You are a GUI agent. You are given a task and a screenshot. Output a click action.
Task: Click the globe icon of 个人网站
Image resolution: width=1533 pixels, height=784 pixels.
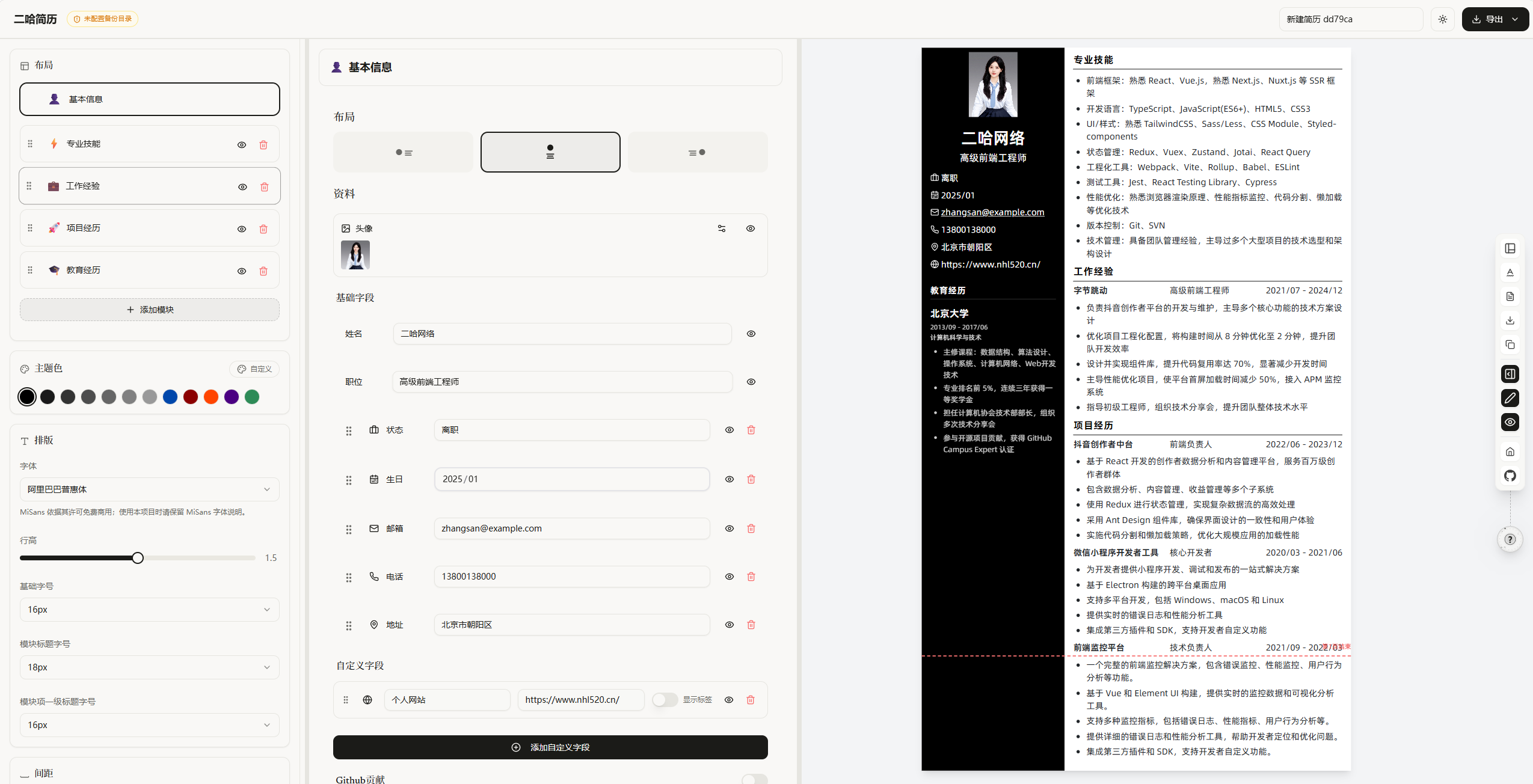(x=367, y=700)
